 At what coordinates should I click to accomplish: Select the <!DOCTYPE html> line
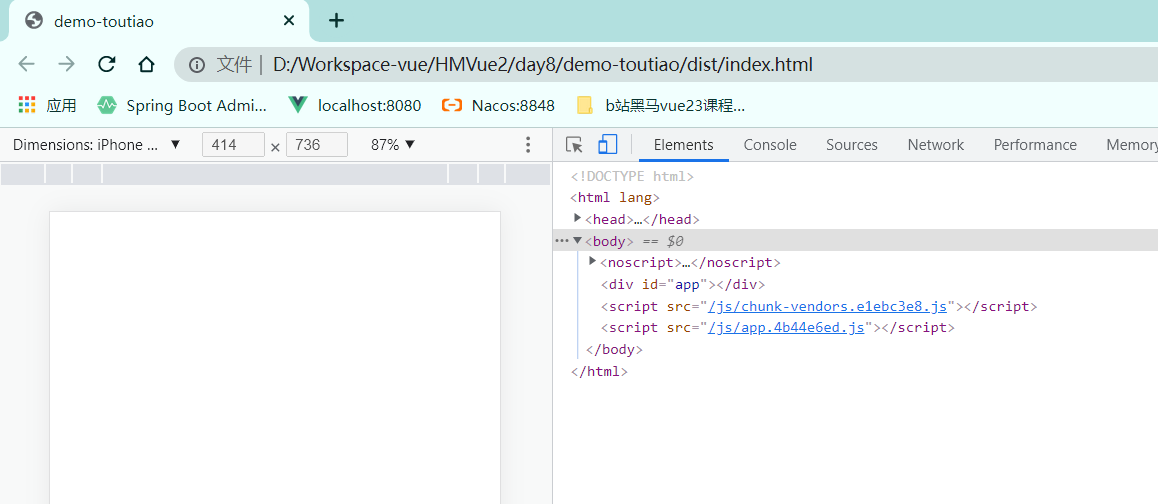click(632, 177)
